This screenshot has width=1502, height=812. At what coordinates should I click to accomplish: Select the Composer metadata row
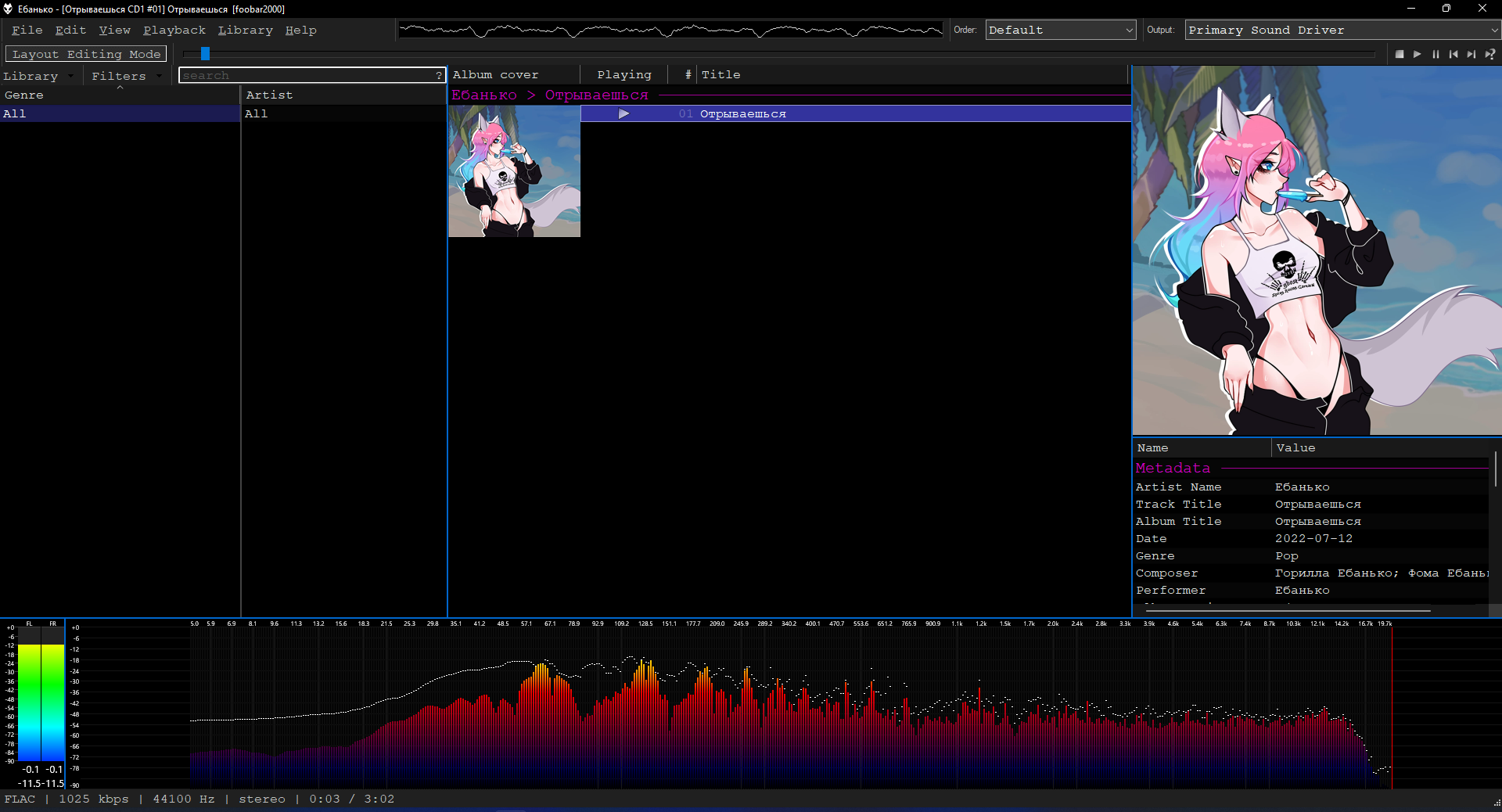(x=1311, y=573)
